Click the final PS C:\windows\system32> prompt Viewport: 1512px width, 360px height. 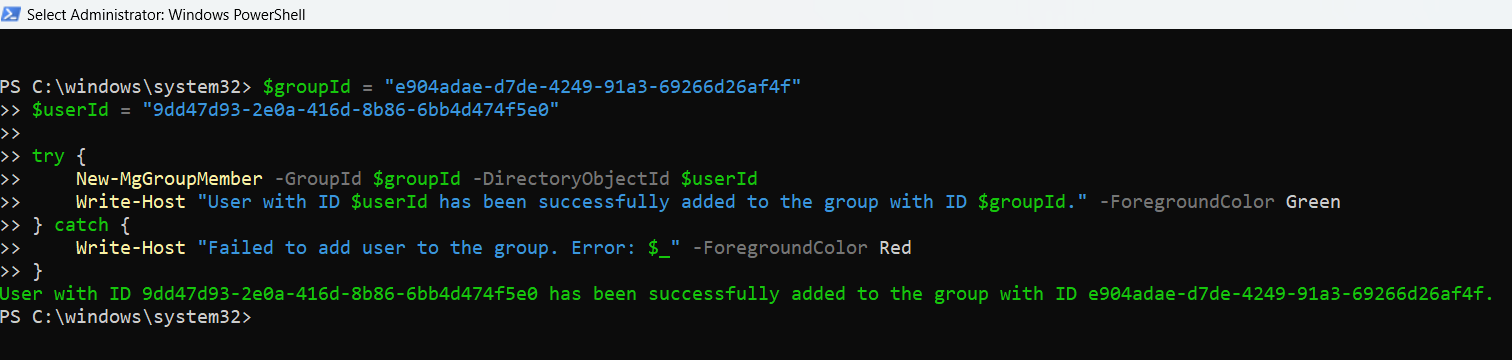pyautogui.click(x=126, y=317)
